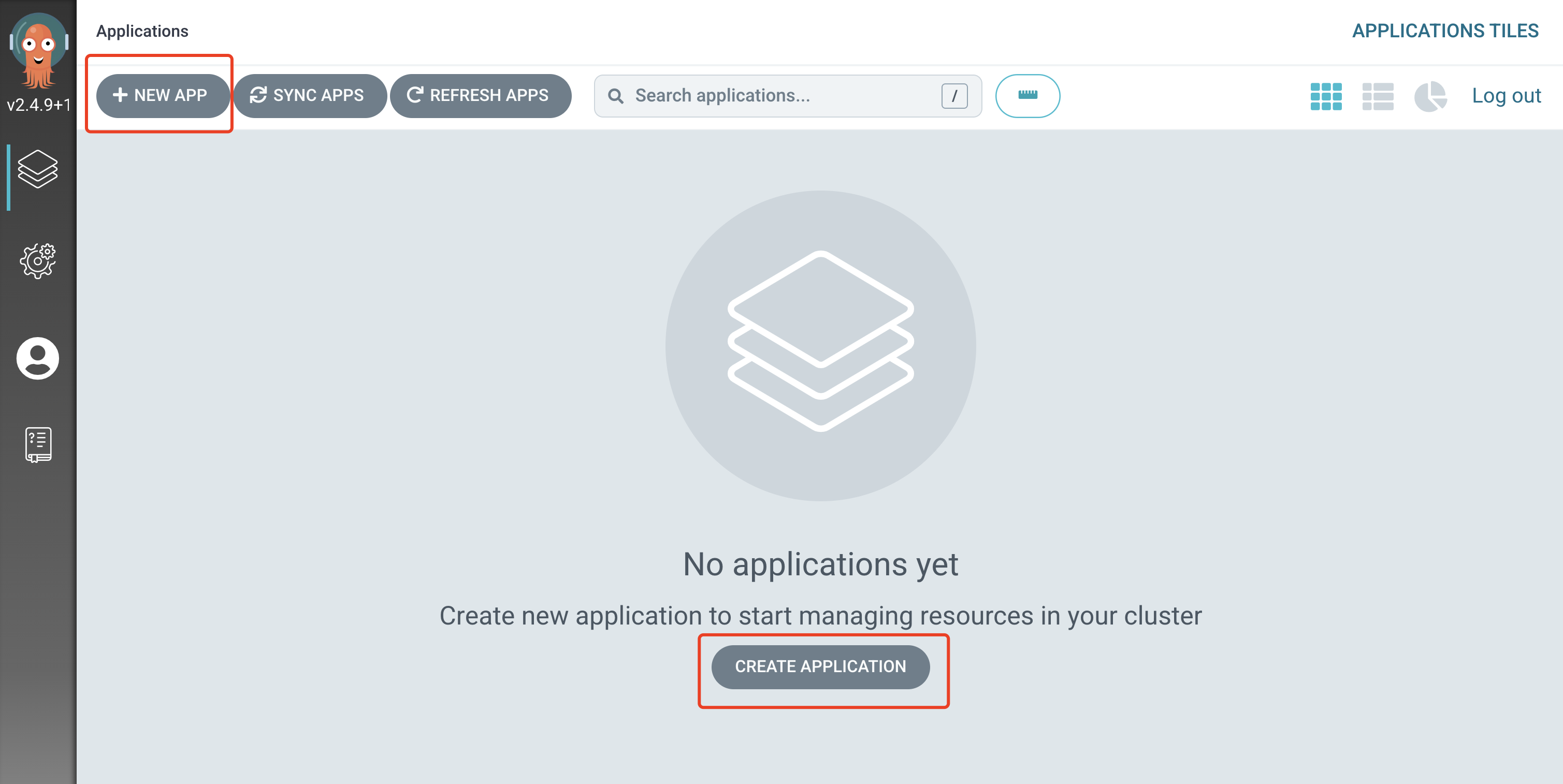The width and height of the screenshot is (1563, 784).
Task: Click the version v2.4.9+1 label
Action: (x=38, y=105)
